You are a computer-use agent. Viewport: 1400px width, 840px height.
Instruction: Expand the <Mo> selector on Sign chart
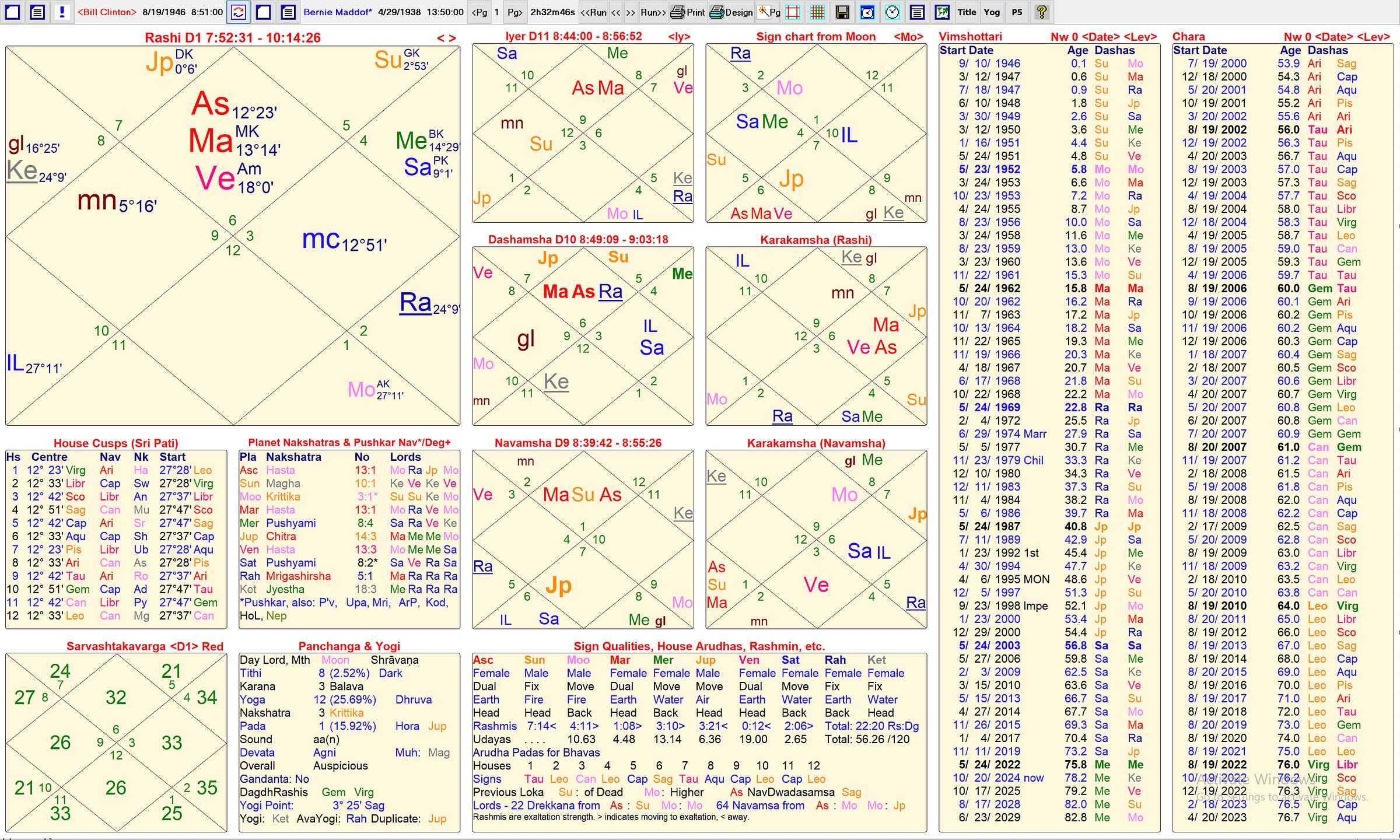click(x=908, y=37)
